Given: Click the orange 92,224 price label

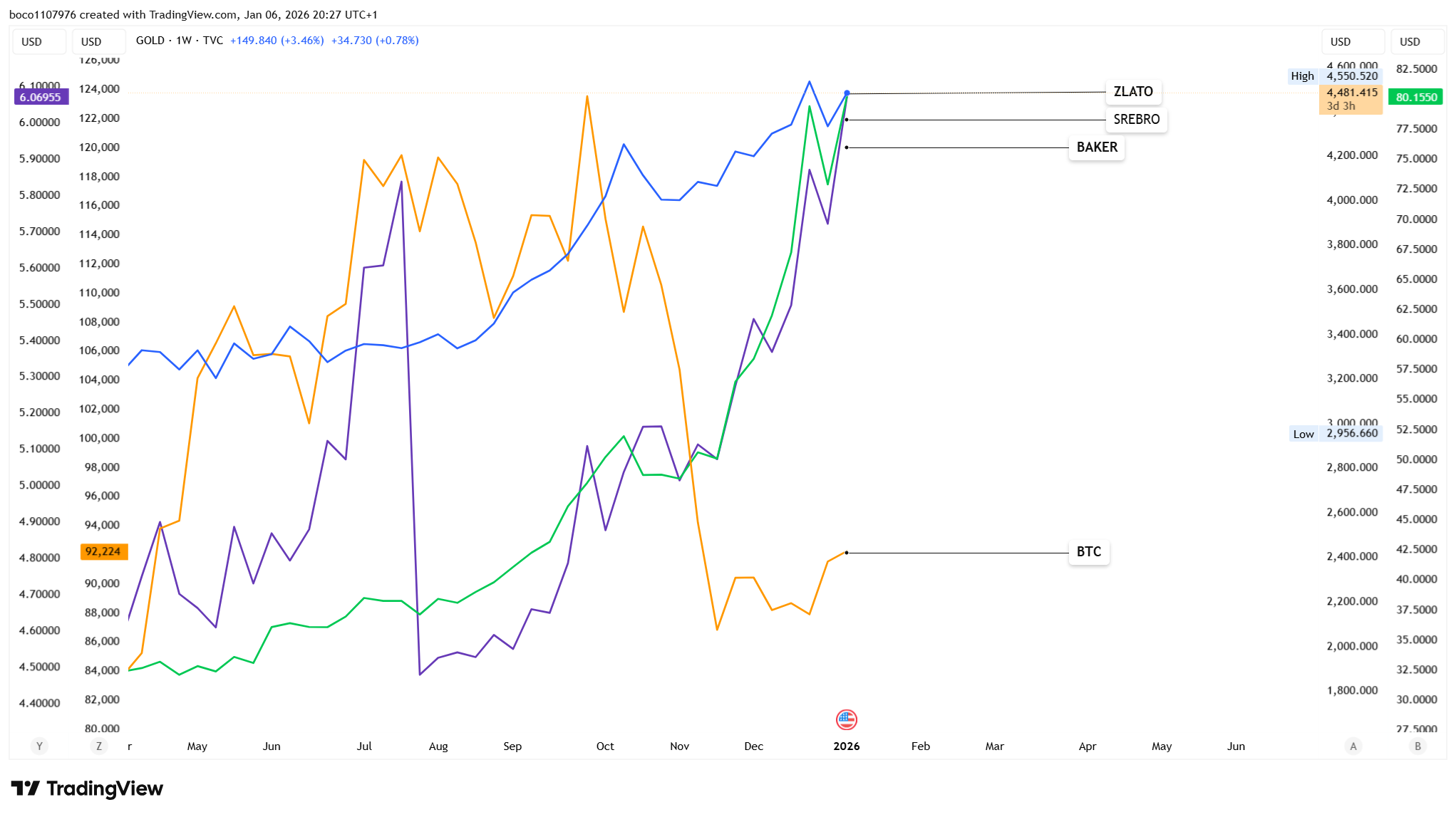Looking at the screenshot, I should tap(103, 551).
